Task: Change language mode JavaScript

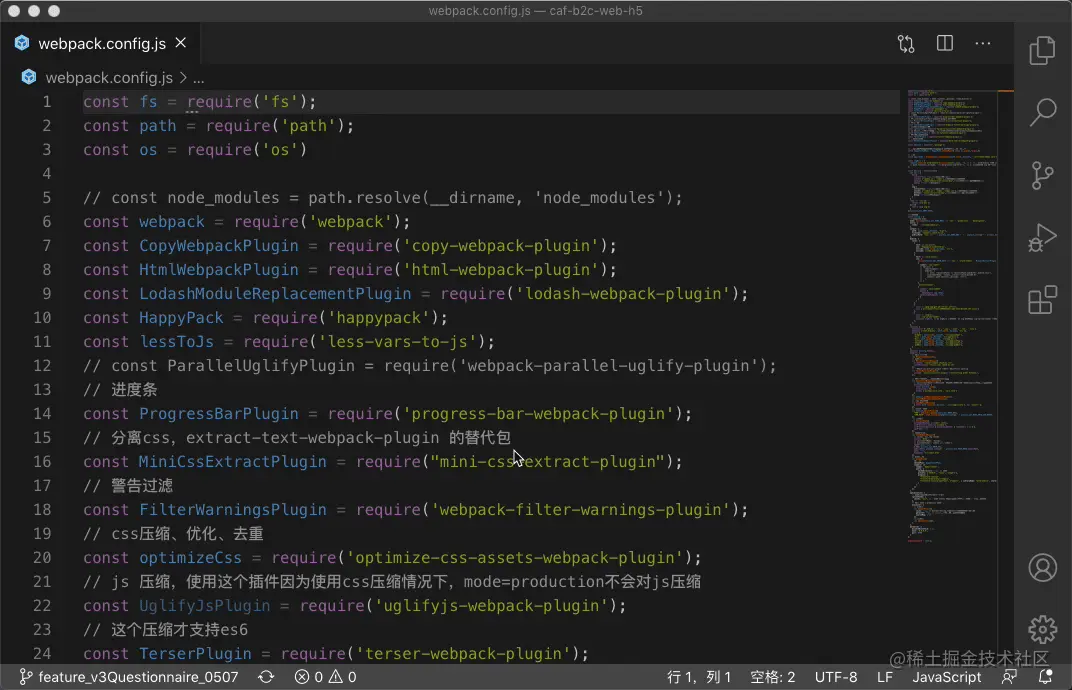Action: pos(946,677)
